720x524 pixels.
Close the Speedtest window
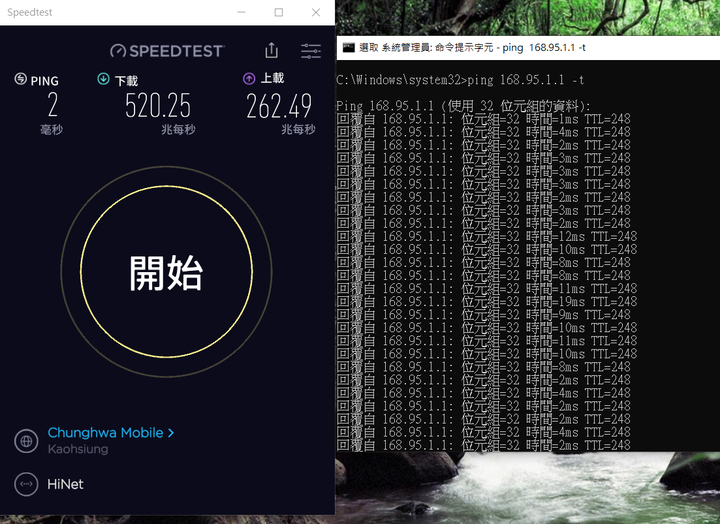[316, 12]
